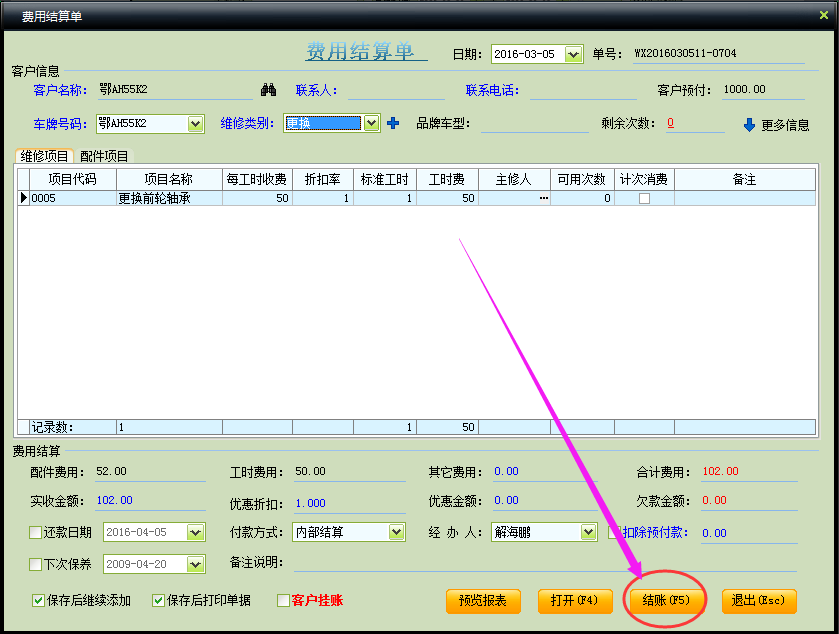Viewport: 839px width, 634px height.
Task: Click the 剩余次数 value 0
Action: pyautogui.click(x=670, y=123)
